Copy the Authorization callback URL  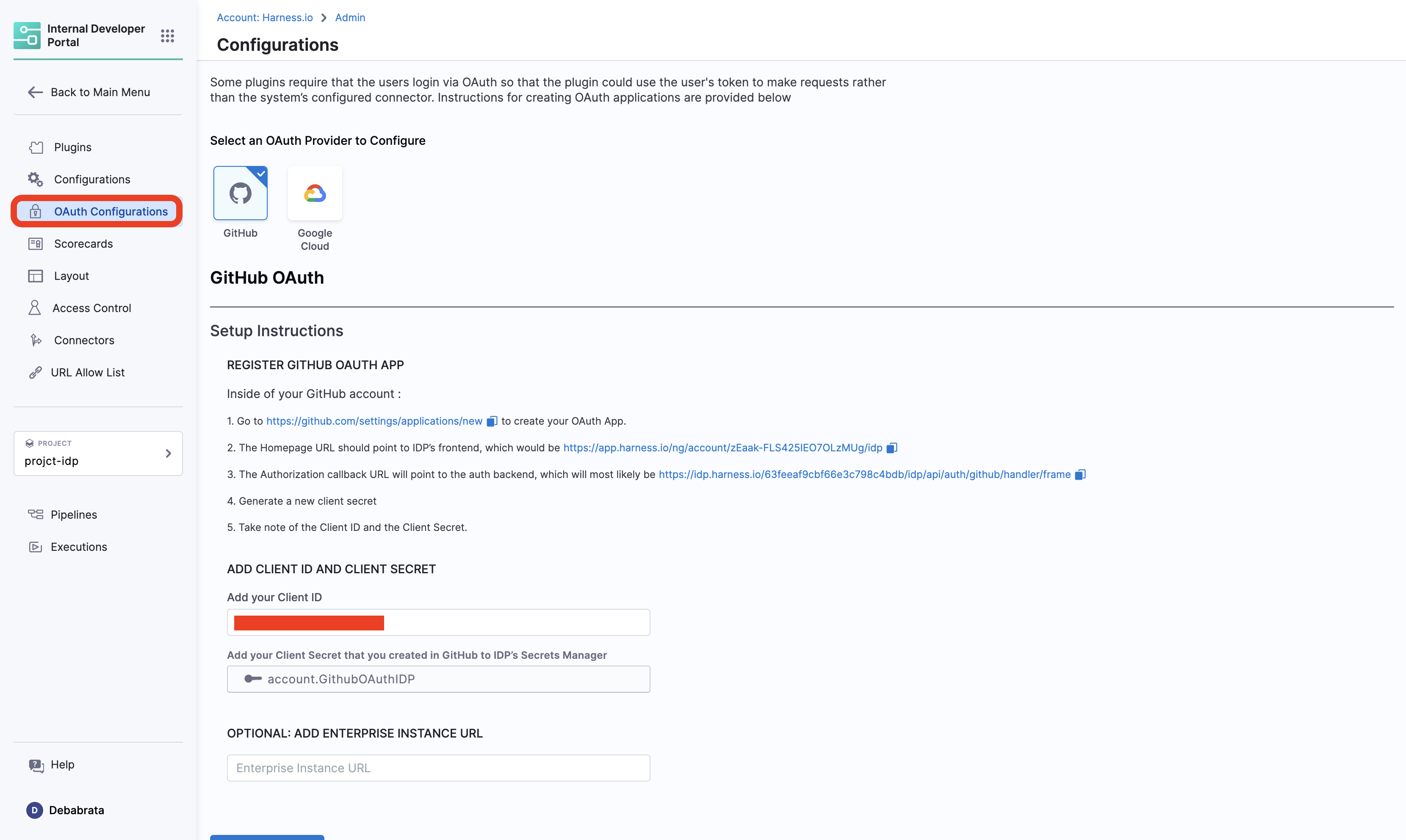pos(1080,474)
